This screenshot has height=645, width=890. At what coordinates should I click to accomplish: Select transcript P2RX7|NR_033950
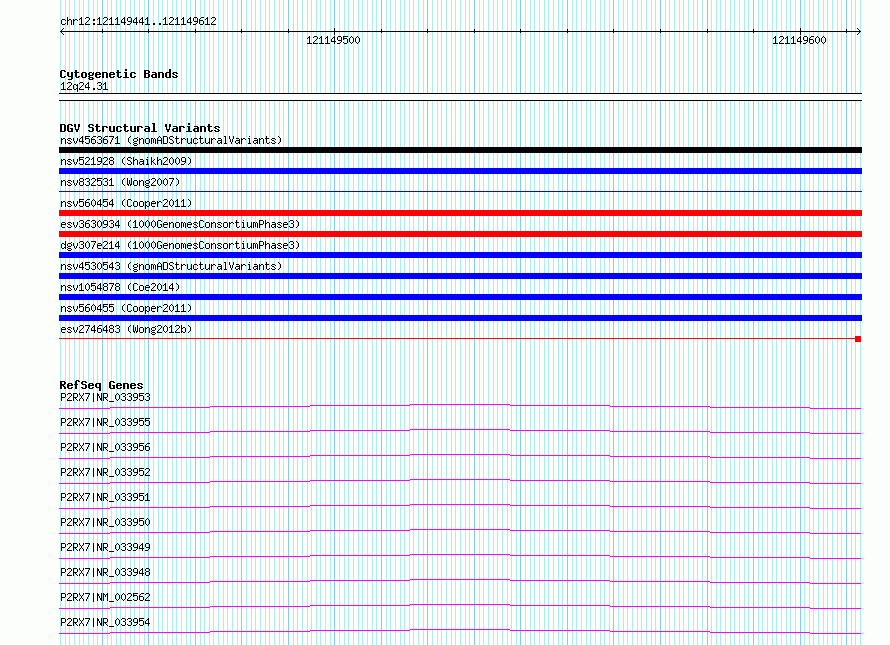tap(105, 522)
